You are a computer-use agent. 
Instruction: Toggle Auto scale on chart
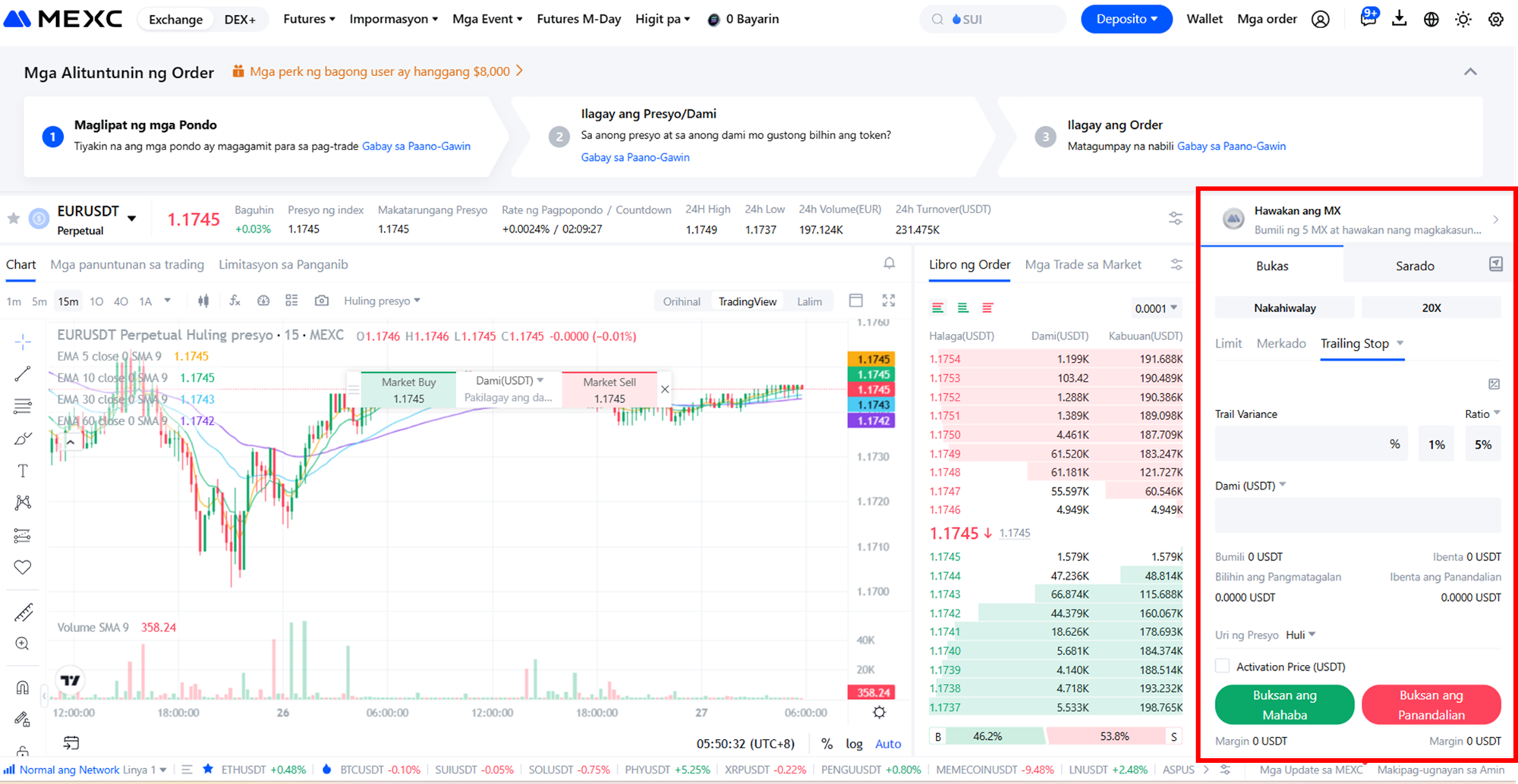pyautogui.click(x=887, y=744)
